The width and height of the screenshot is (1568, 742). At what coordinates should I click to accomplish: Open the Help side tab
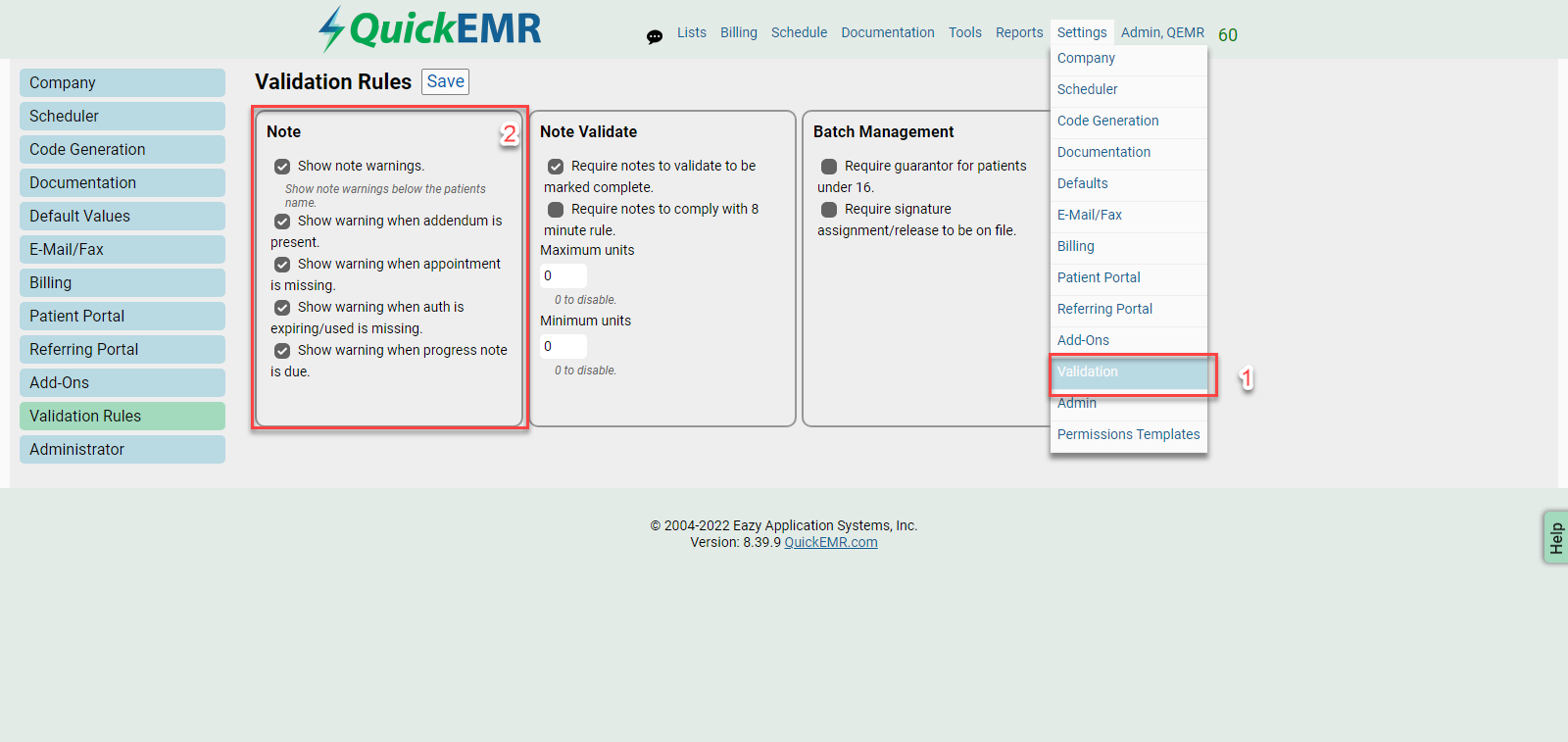click(1555, 537)
